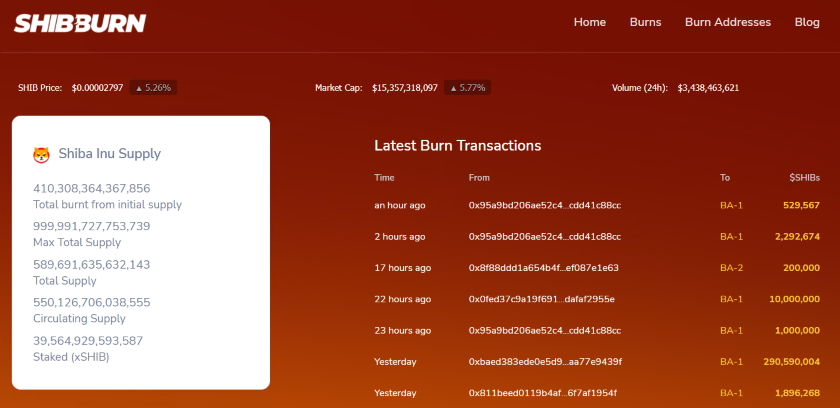Click BA-1 in the 290,590,004 row
Image resolution: width=840 pixels, height=408 pixels.
[731, 362]
